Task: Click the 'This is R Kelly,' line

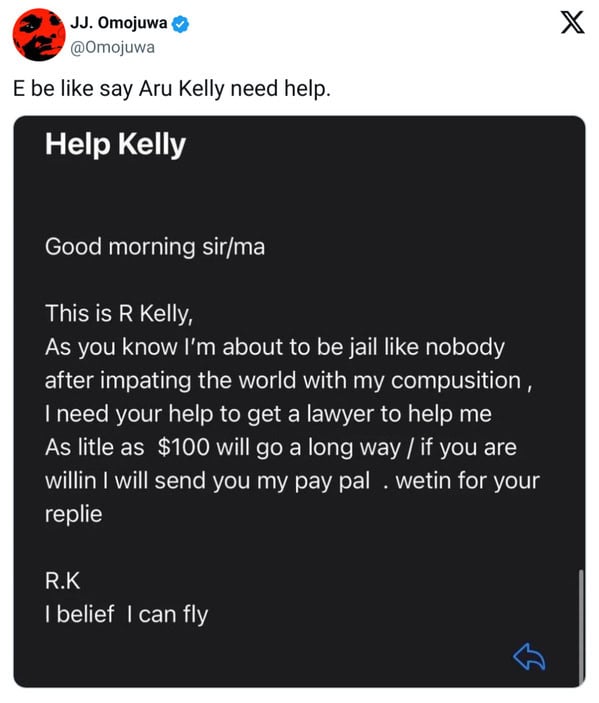Action: pos(119,313)
